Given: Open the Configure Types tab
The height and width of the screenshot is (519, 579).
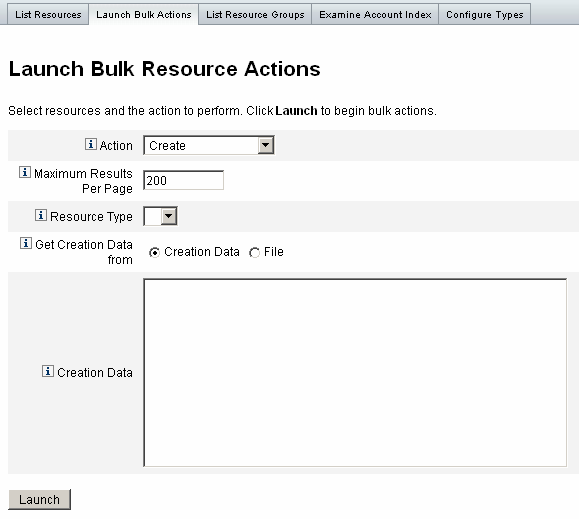Looking at the screenshot, I should tap(484, 14).
